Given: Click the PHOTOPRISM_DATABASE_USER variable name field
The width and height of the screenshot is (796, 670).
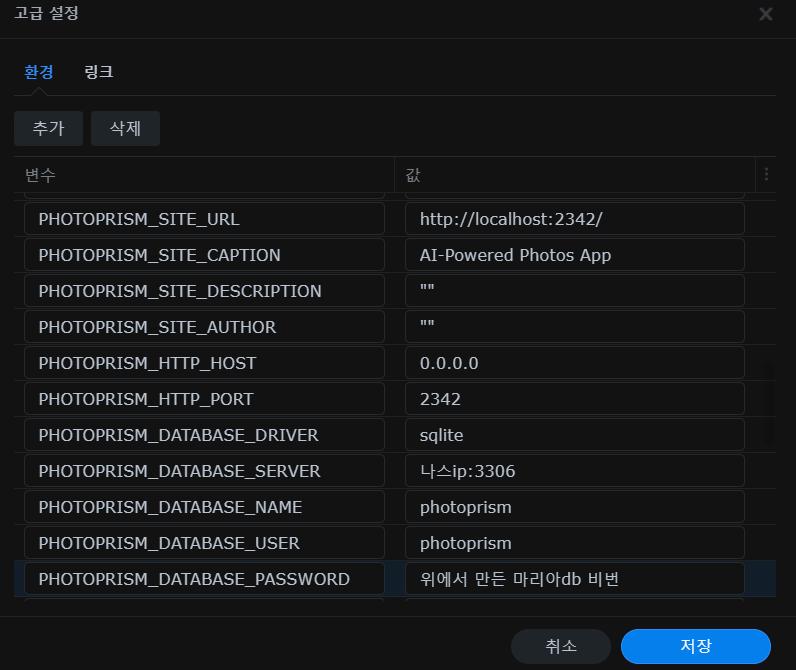Looking at the screenshot, I should tap(204, 543).
